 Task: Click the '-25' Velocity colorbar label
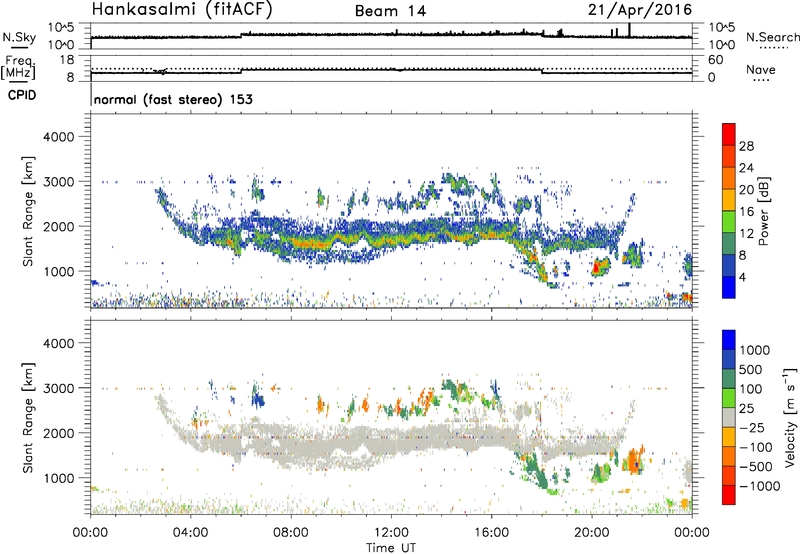(x=752, y=427)
